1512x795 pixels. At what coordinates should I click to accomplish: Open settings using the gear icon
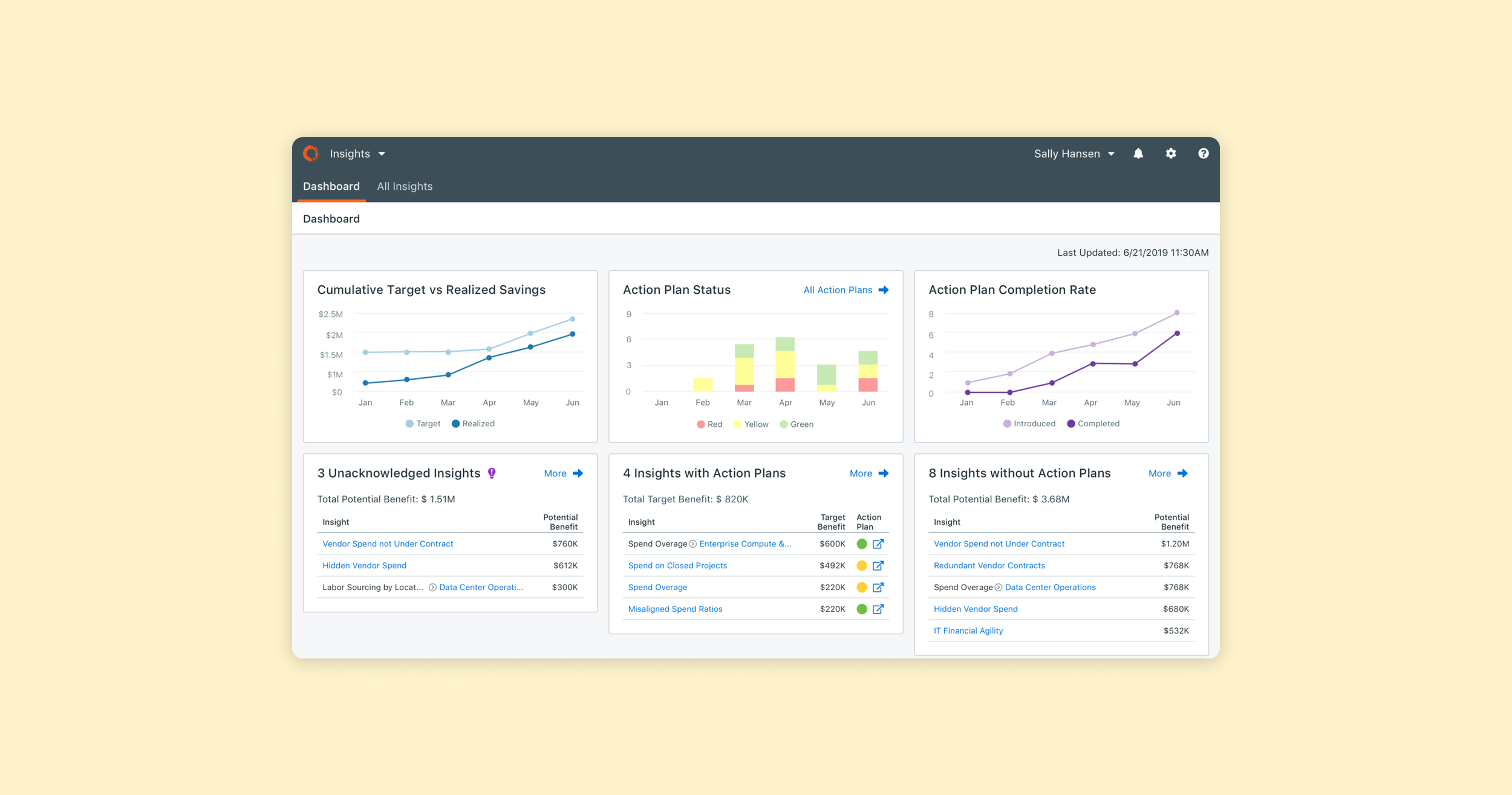[1171, 153]
